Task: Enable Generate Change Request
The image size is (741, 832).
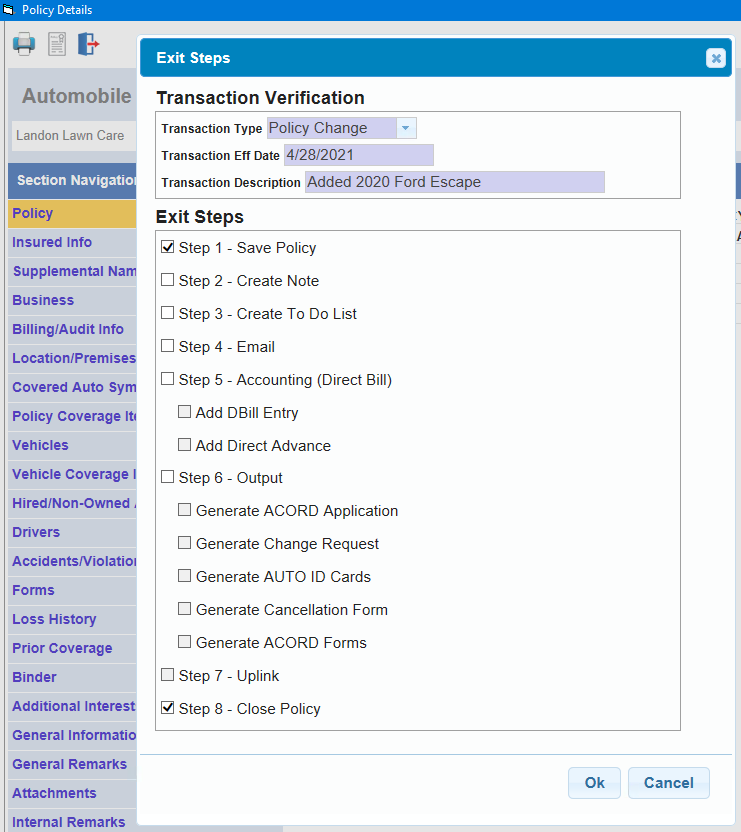Action: 185,543
